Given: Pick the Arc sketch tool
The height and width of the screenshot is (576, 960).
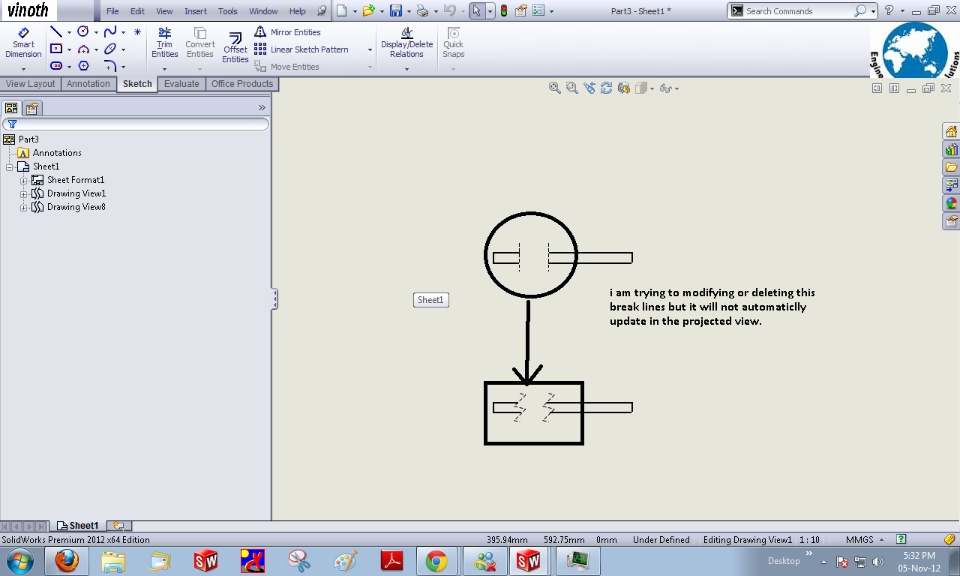Looking at the screenshot, I should click(83, 49).
